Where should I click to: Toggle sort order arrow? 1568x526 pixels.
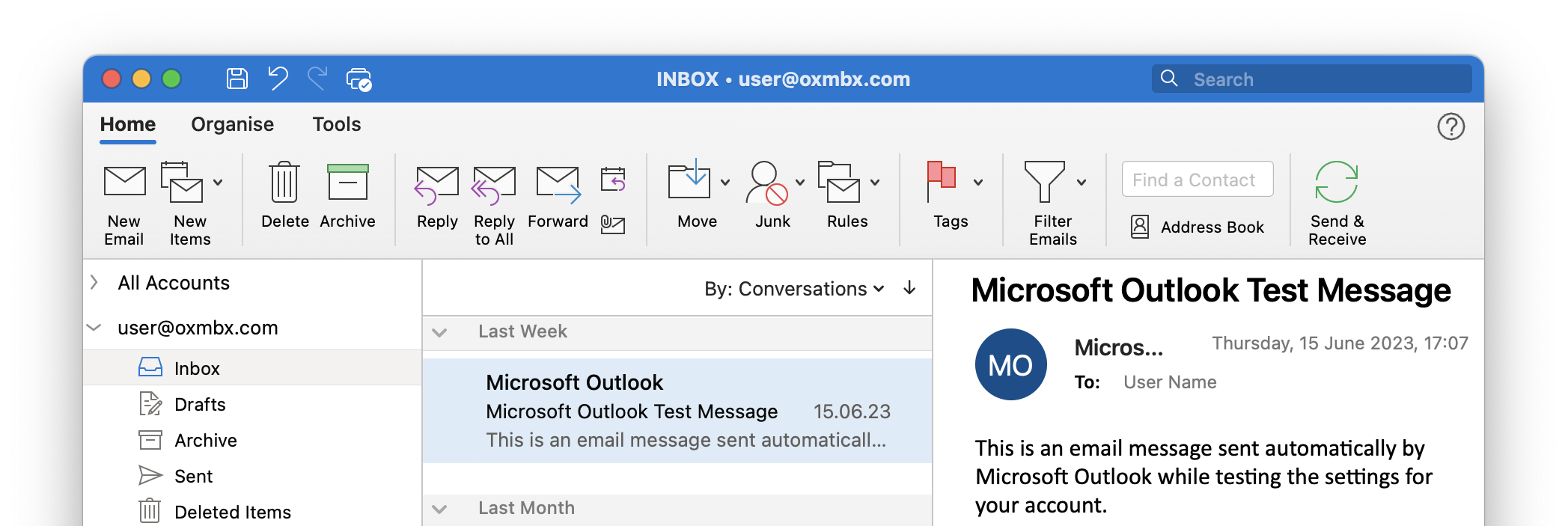(x=909, y=288)
